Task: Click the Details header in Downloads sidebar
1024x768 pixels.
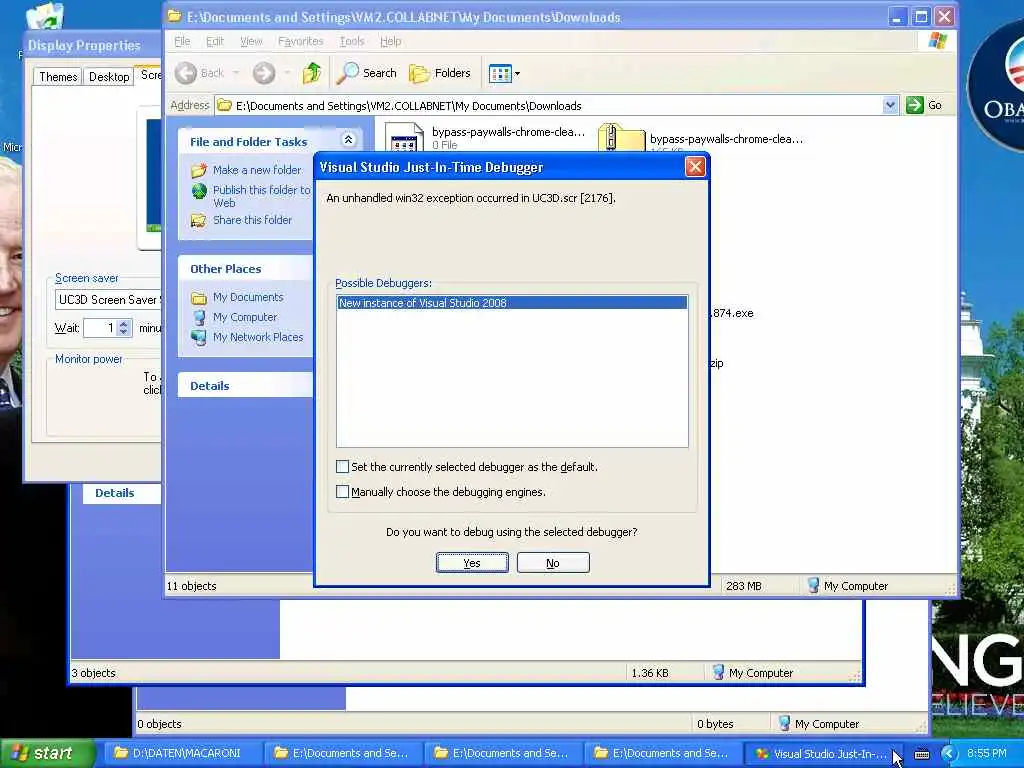Action: [x=210, y=386]
